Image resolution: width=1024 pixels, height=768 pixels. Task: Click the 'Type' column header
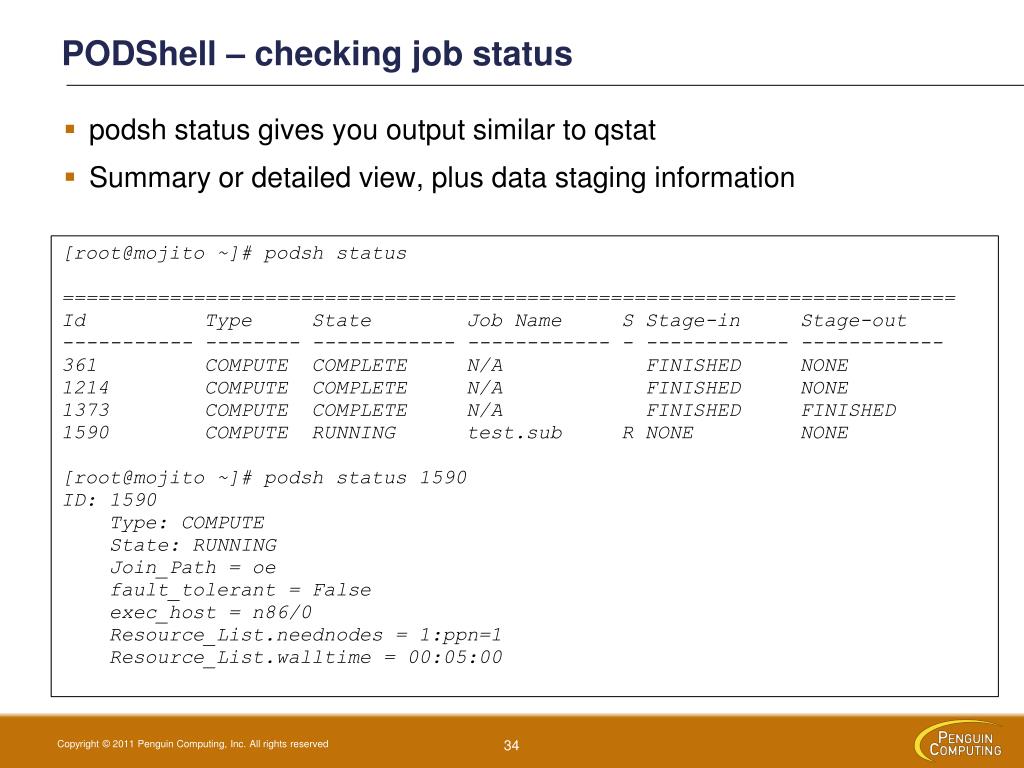tap(229, 321)
